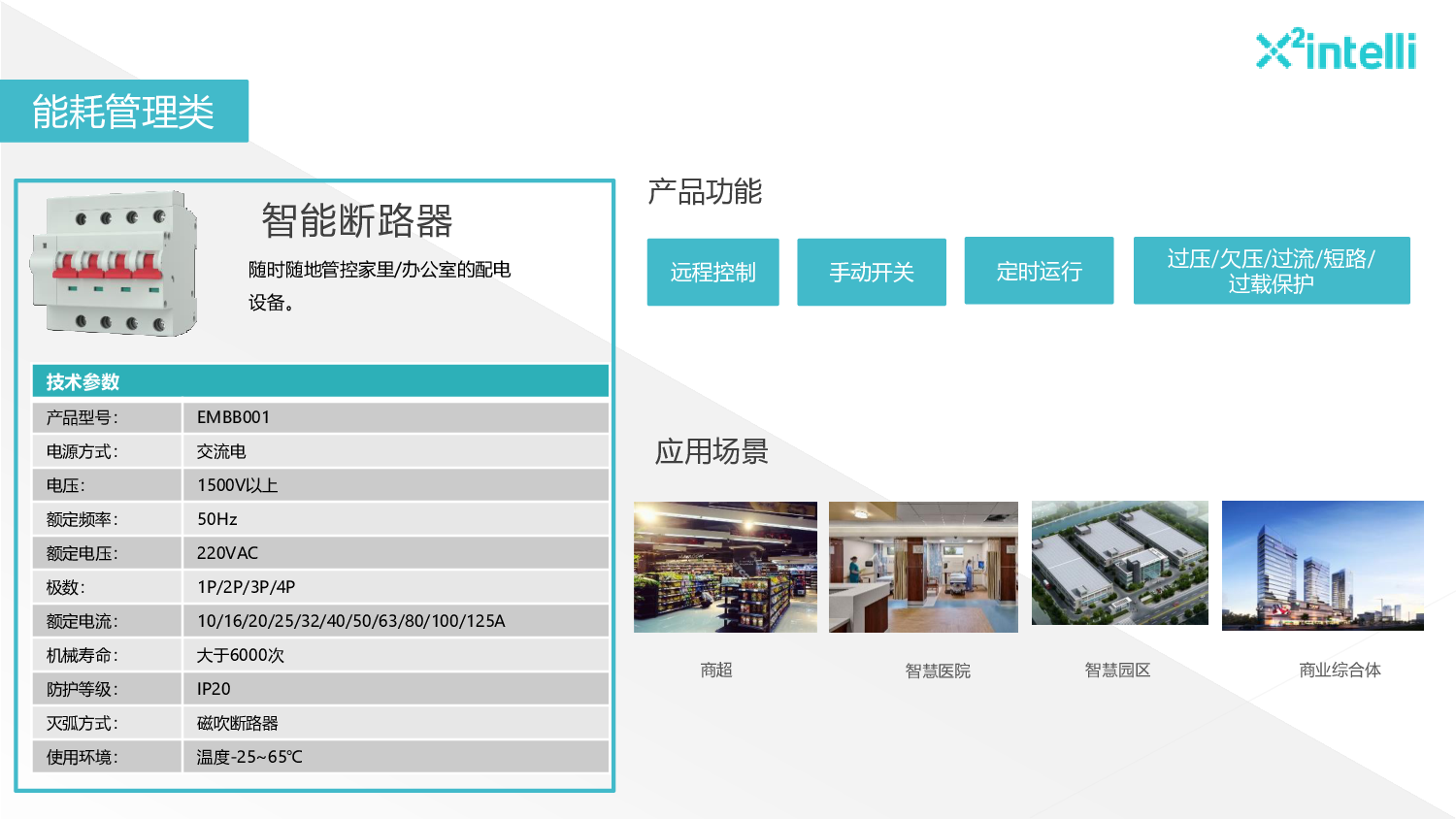Viewport: 1456px width, 819px height.
Task: Select the 1500V以上 value cell
Action: point(396,485)
